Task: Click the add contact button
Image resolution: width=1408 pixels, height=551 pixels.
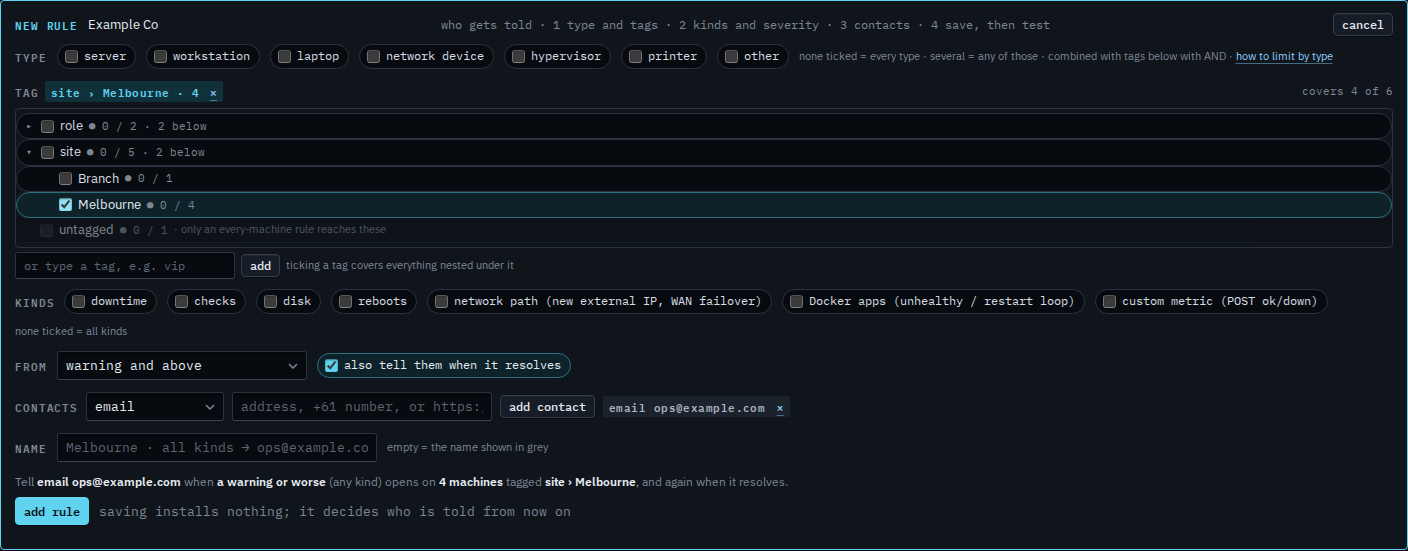Action: pos(547,407)
